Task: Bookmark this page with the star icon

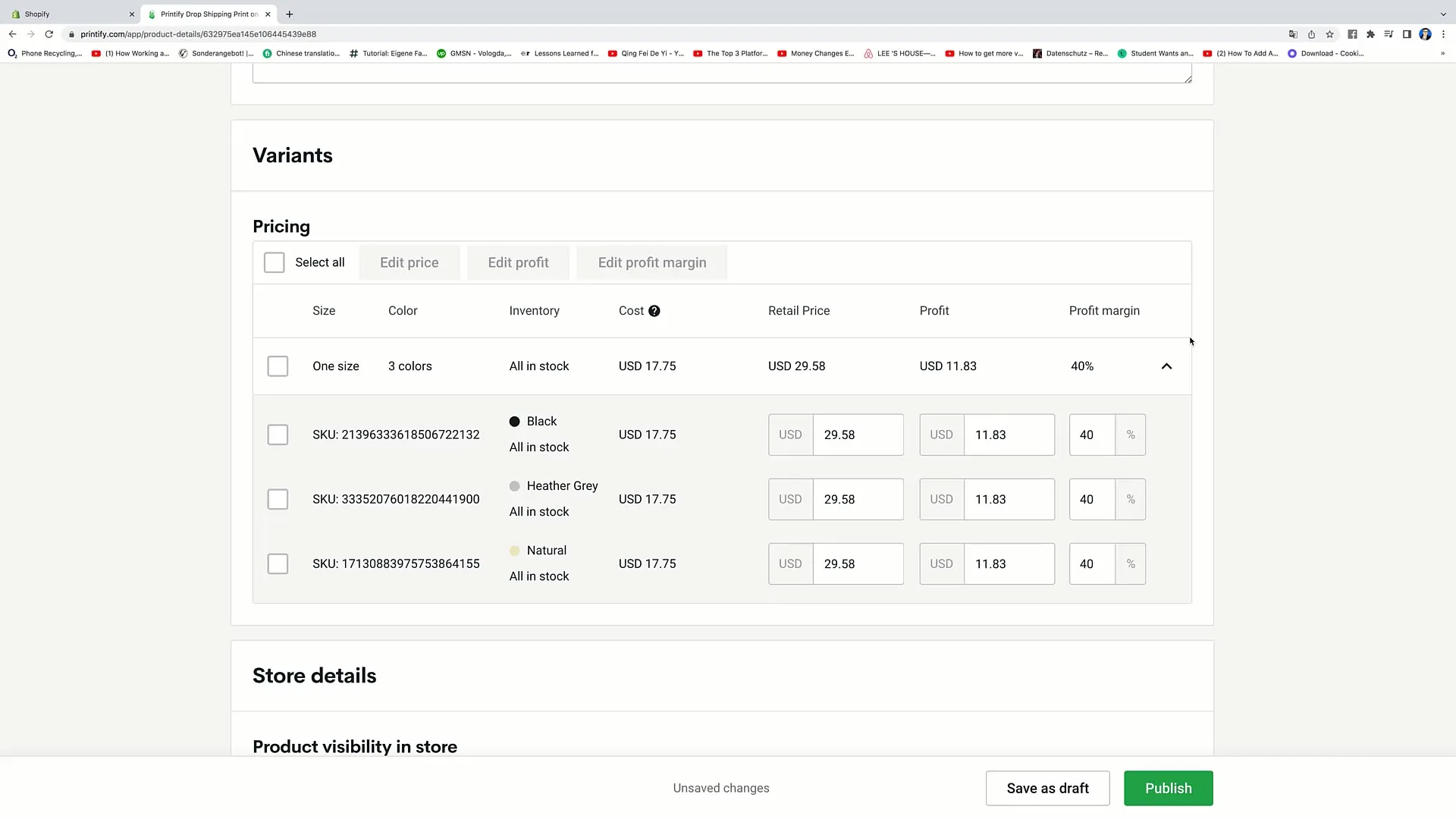Action: (1329, 34)
